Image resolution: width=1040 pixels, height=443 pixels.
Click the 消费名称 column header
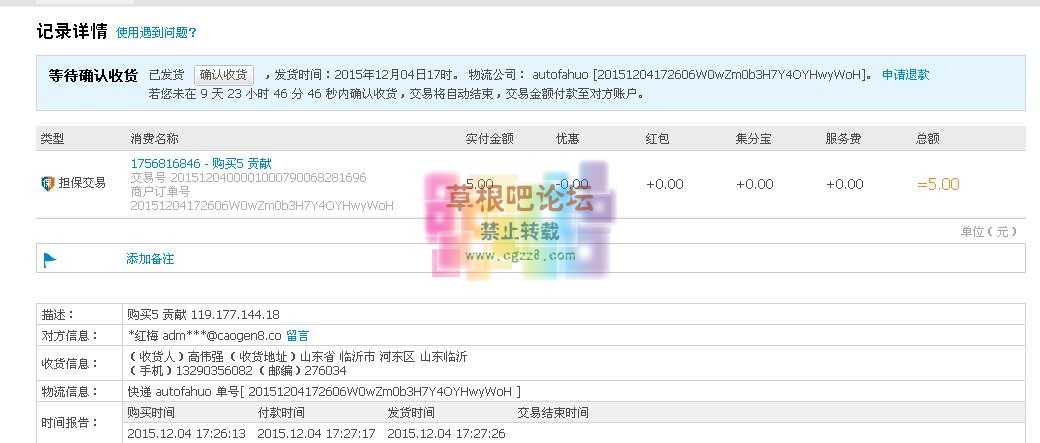[155, 139]
